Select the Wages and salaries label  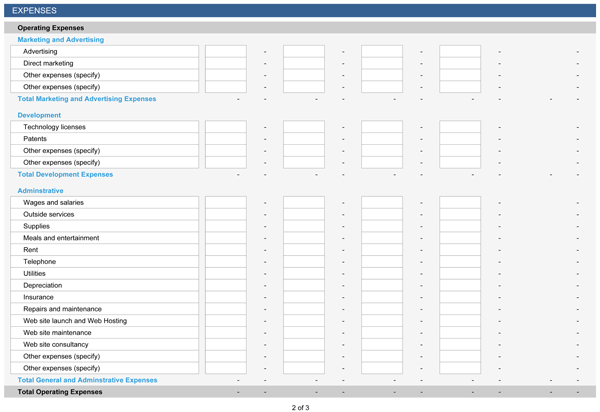click(53, 203)
